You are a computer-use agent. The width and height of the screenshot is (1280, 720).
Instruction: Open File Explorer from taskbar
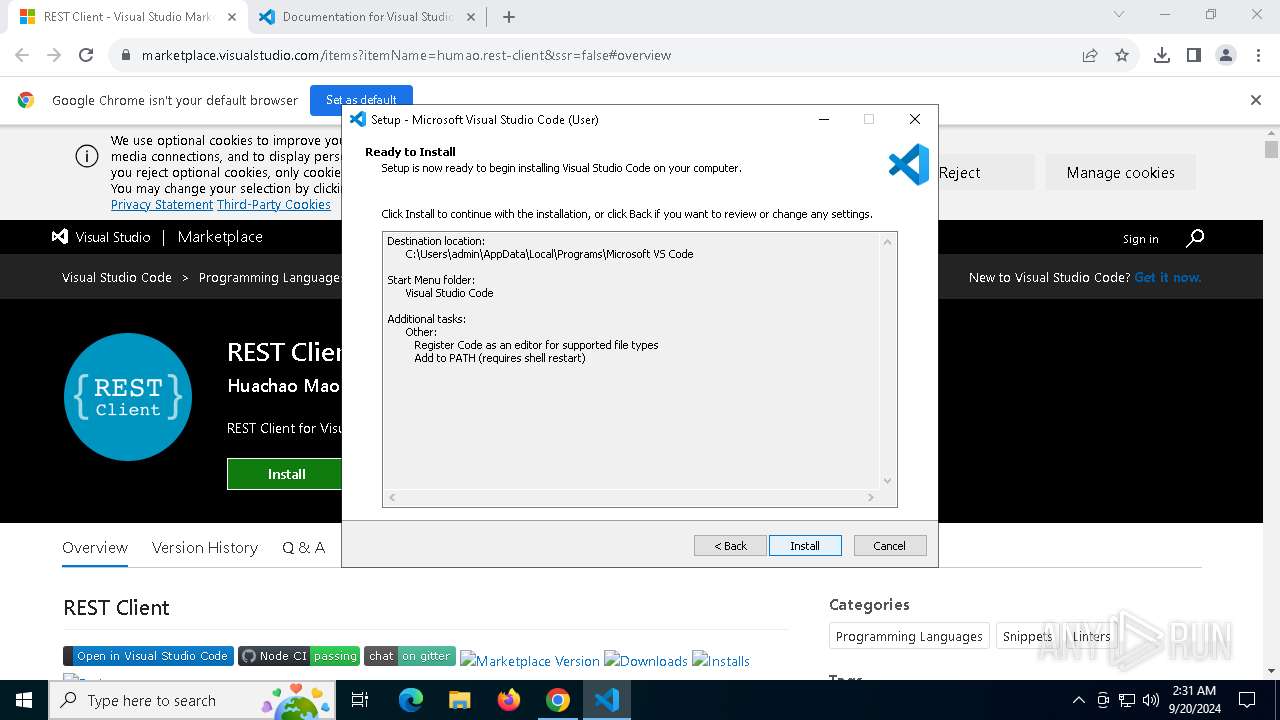tap(459, 700)
